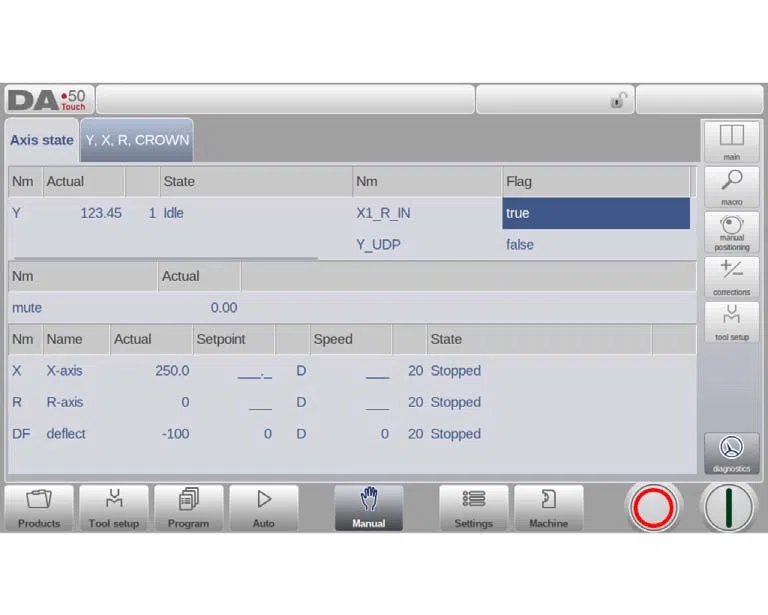Open Settings mode
Image resolution: width=768 pixels, height=615 pixels.
tap(473, 508)
